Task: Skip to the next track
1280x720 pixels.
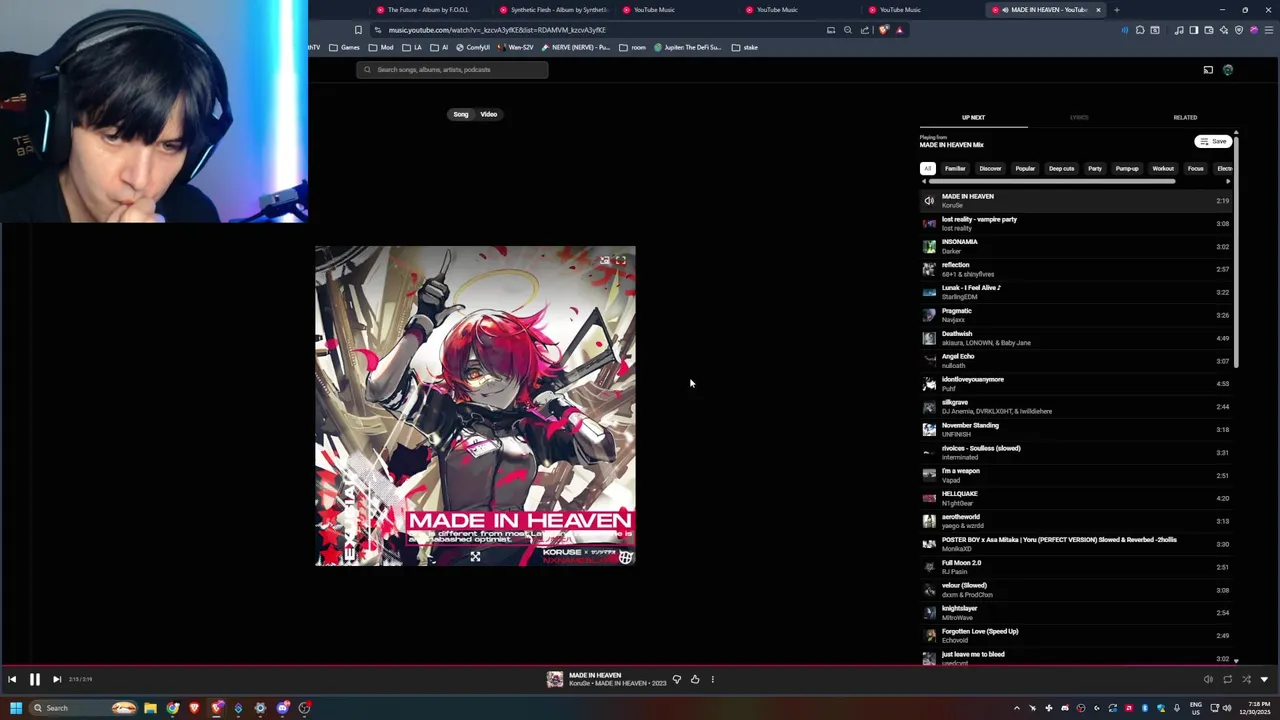Action: tap(57, 679)
